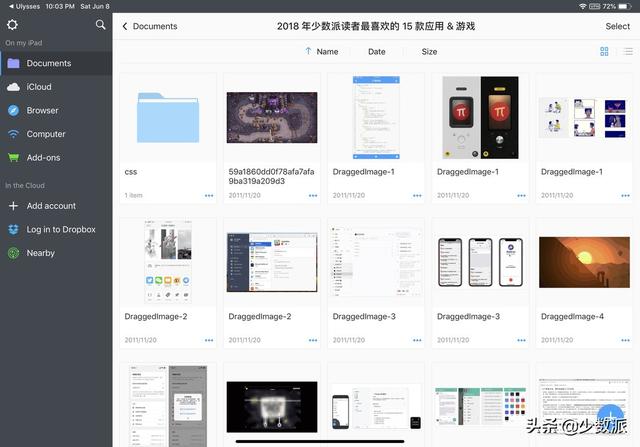Open the DraggedImage-2 share sheet thumbnail
The width and height of the screenshot is (640, 447).
(x=168, y=262)
